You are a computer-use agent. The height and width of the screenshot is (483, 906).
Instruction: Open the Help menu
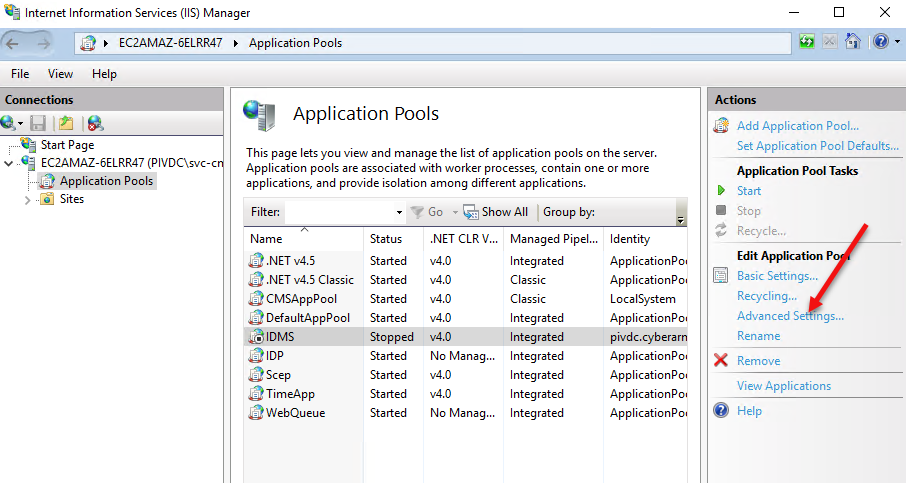pos(104,74)
